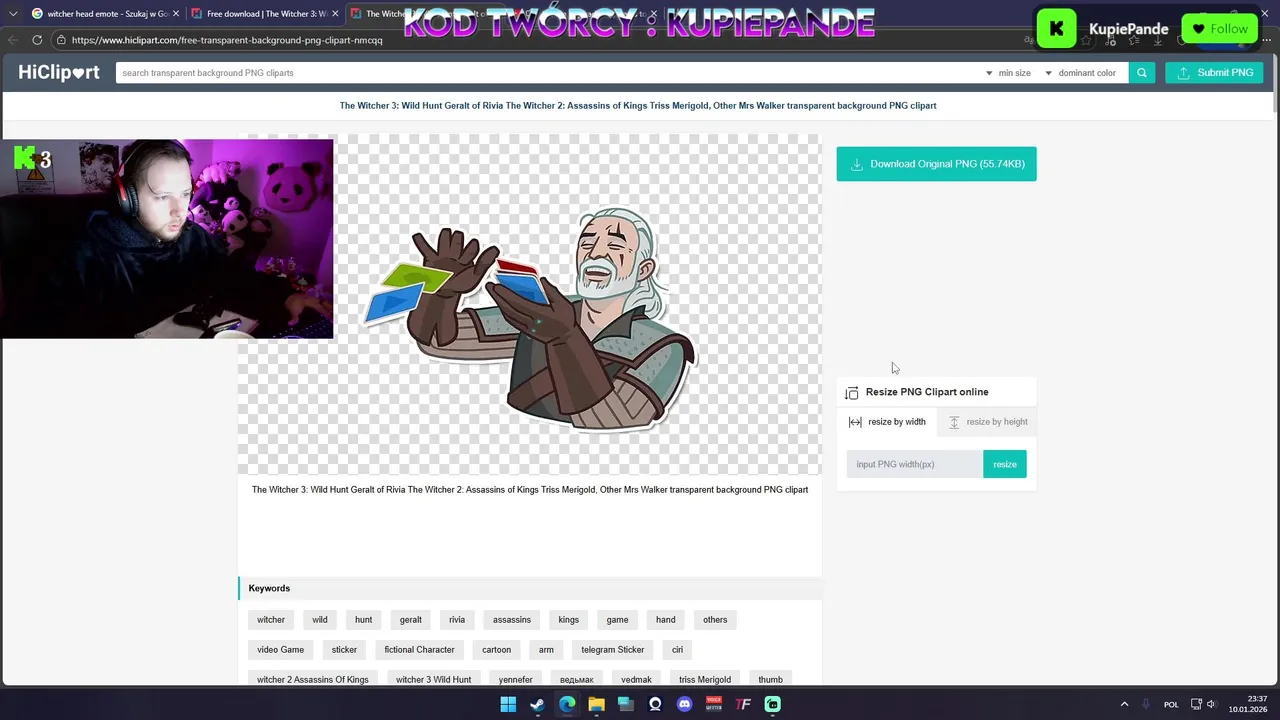Click the rivia keyword tag
The height and width of the screenshot is (720, 1280).
pos(457,620)
